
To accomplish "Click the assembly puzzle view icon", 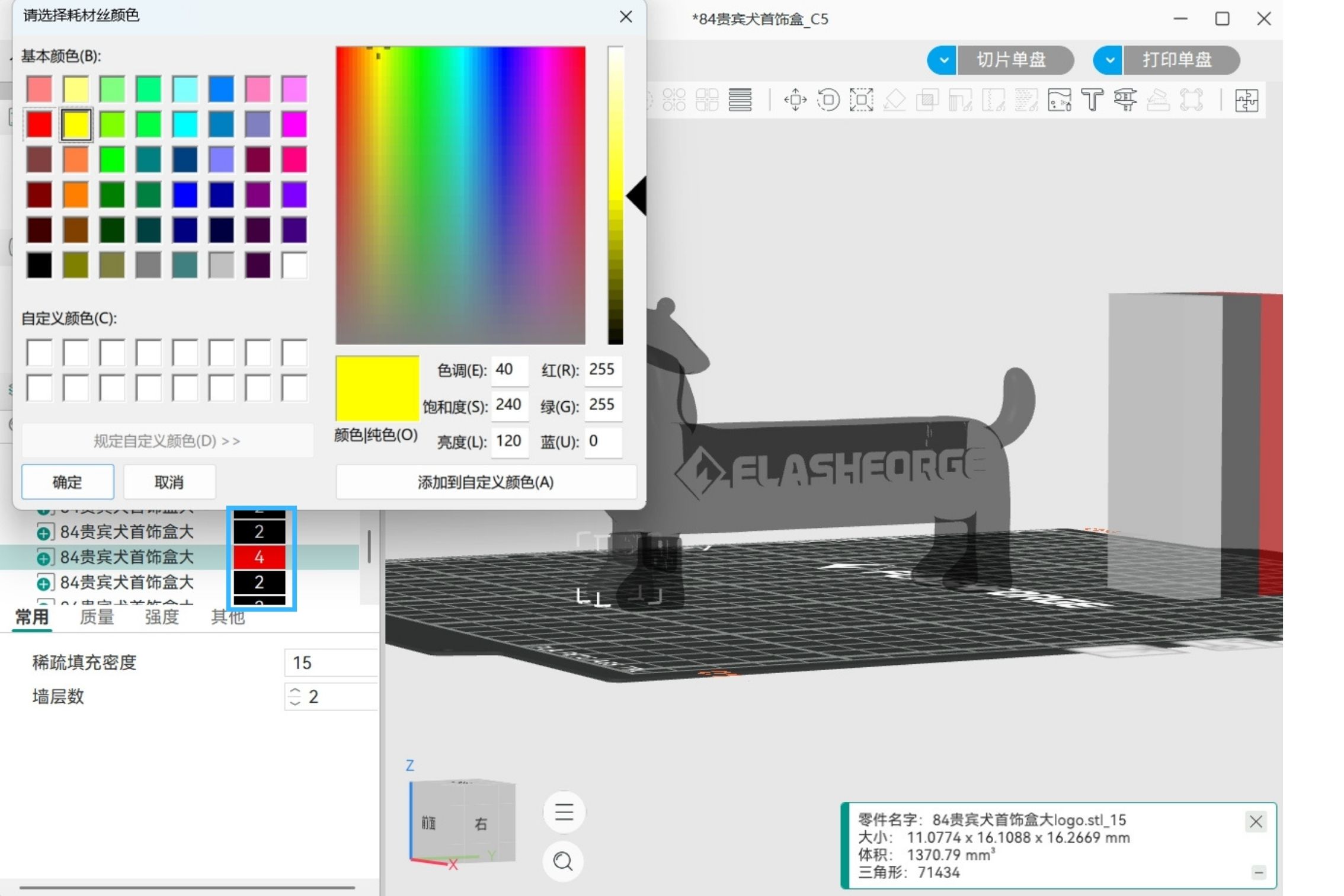I will click(x=1246, y=100).
